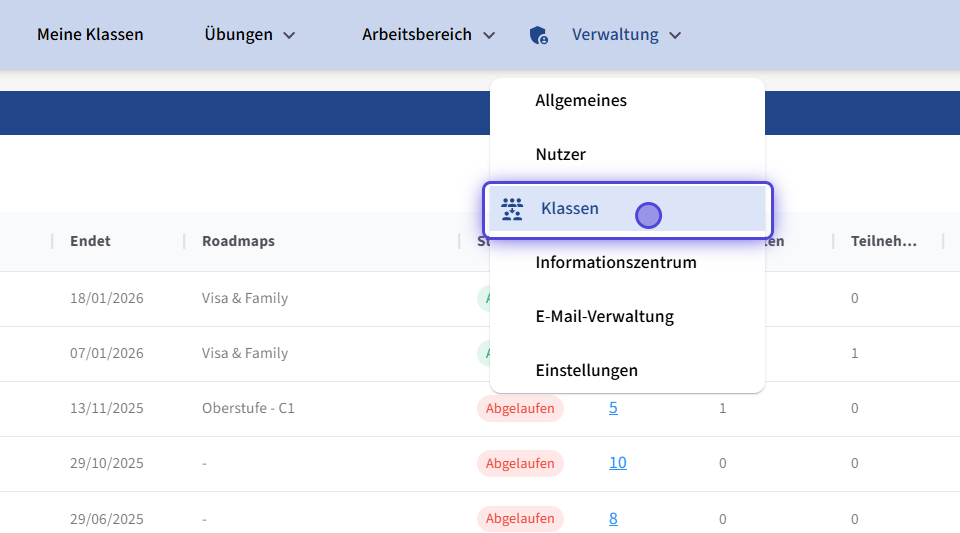960x533 pixels.
Task: Click the Abgelaufen badge in the 29/10/2025 row
Action: click(x=520, y=463)
